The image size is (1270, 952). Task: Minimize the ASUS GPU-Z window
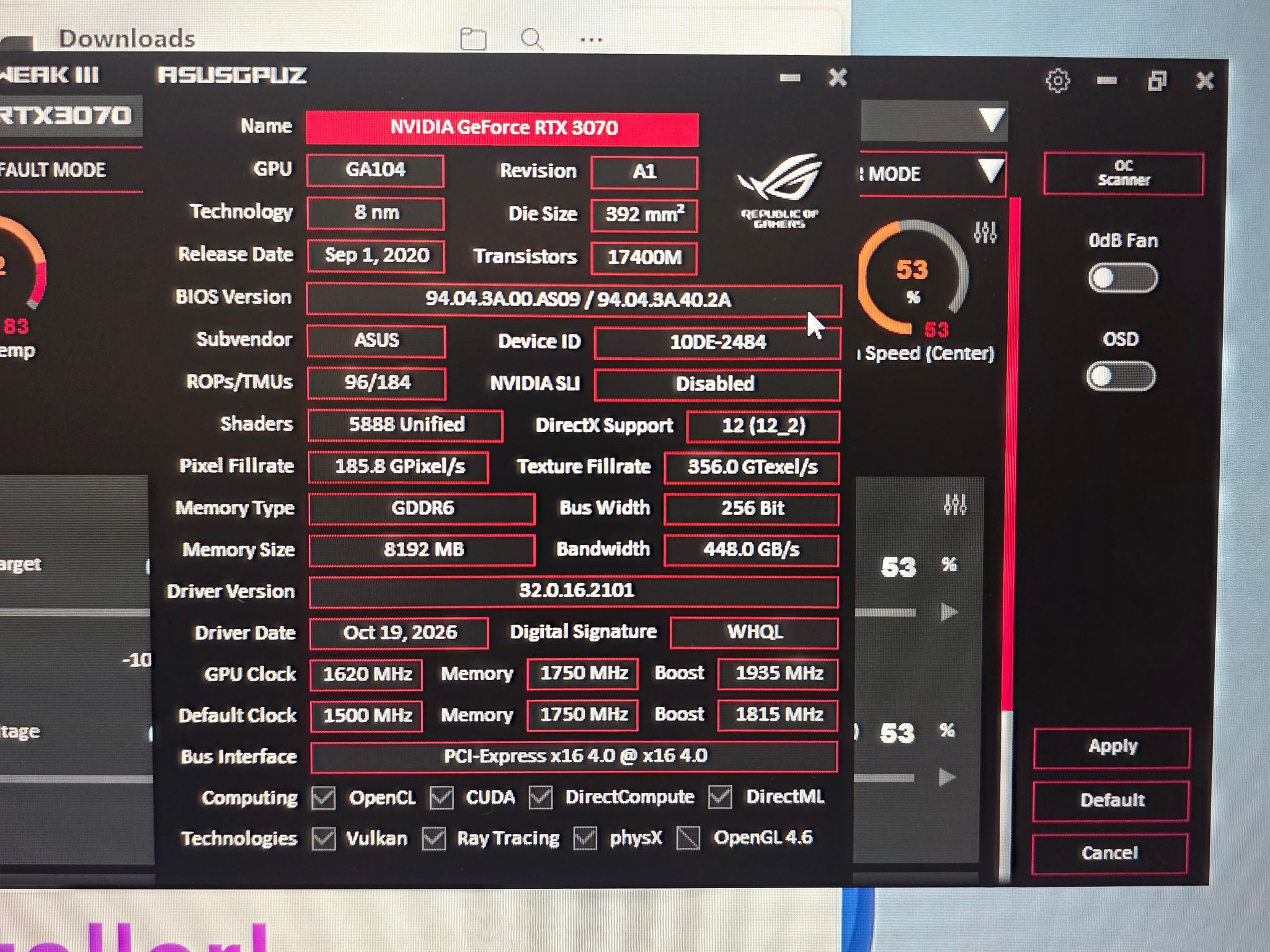(790, 78)
